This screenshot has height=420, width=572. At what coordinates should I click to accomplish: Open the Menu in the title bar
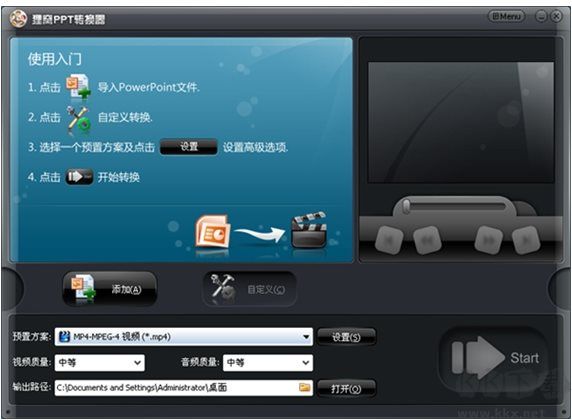(x=506, y=16)
